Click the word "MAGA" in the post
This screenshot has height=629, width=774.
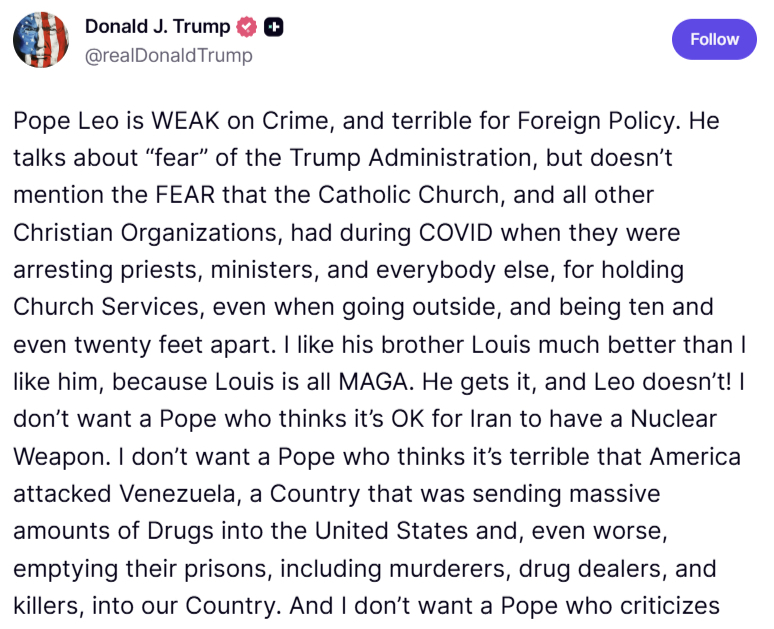[x=368, y=381]
